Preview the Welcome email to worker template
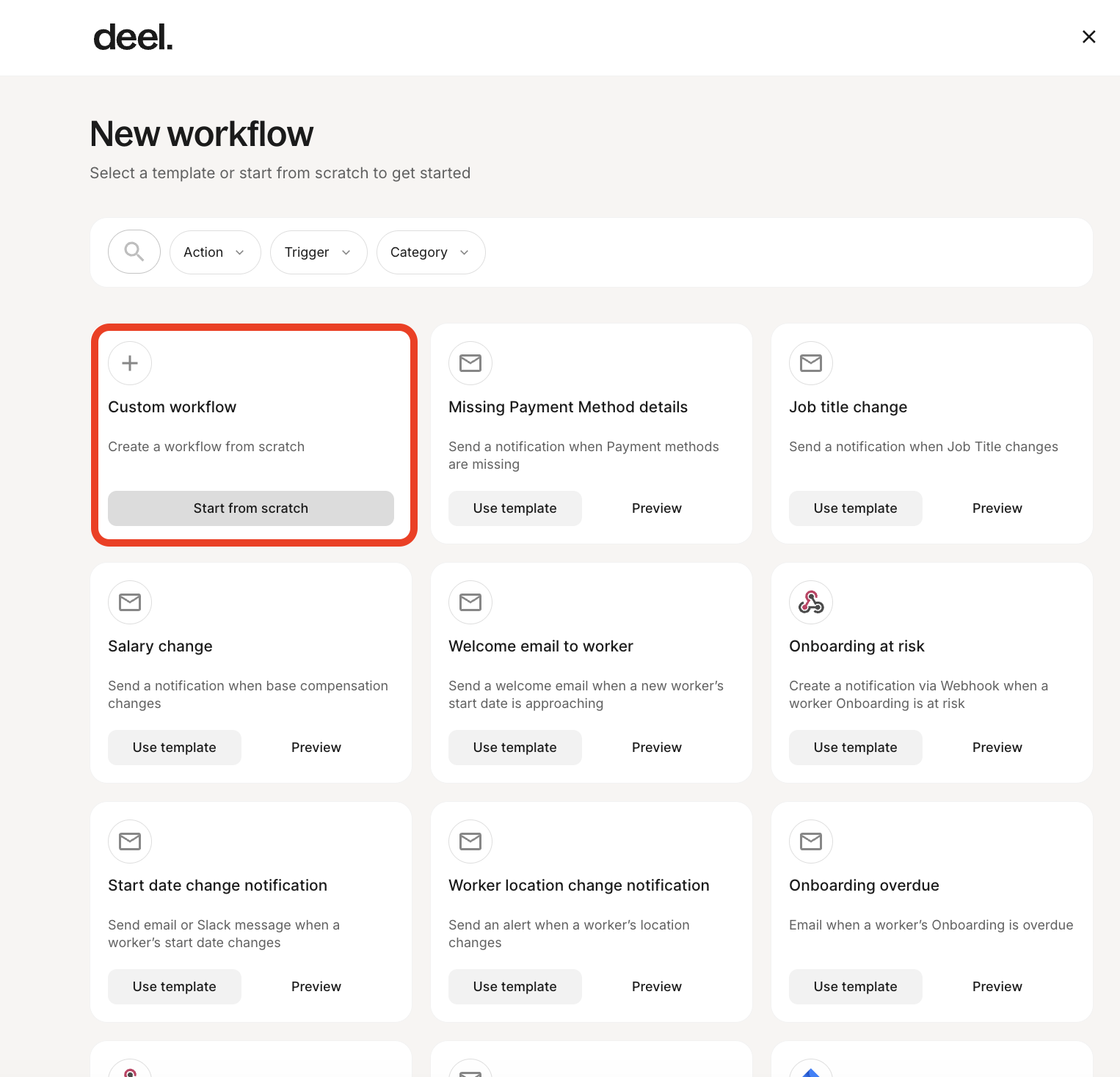The height and width of the screenshot is (1077, 1120). (656, 748)
